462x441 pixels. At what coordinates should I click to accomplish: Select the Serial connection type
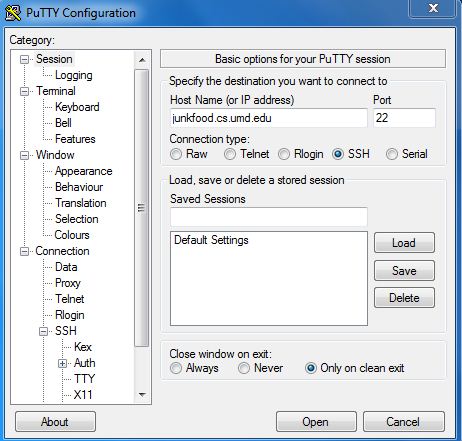(392, 154)
